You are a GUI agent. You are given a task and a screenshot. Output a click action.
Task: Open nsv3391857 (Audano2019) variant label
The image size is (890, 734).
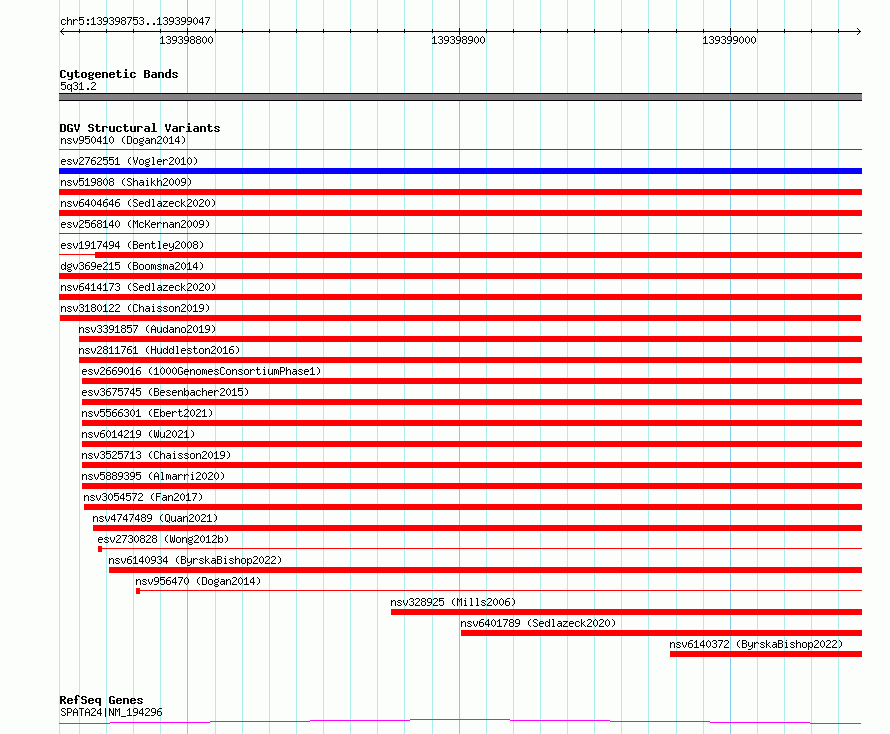click(x=147, y=329)
